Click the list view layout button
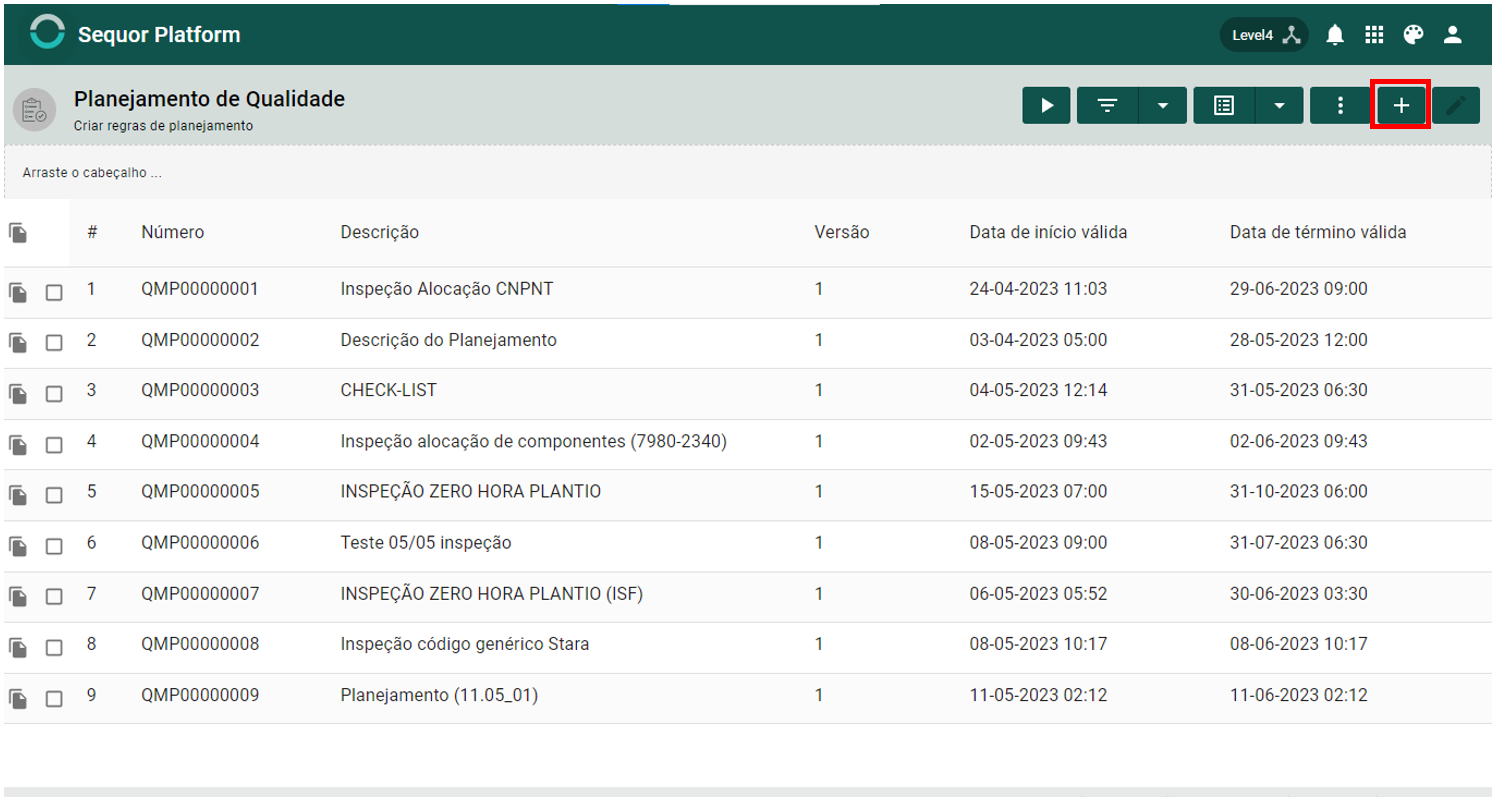This screenshot has width=1501, height=804. click(x=1223, y=105)
